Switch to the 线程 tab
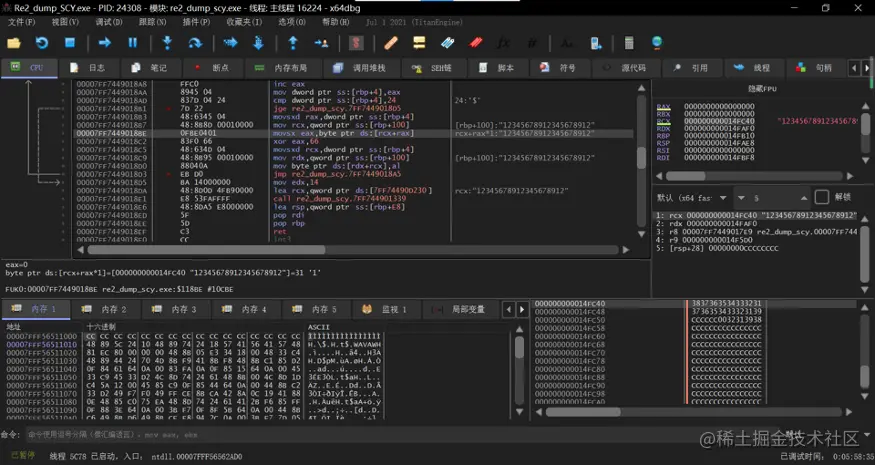877x466 pixels. click(x=753, y=68)
